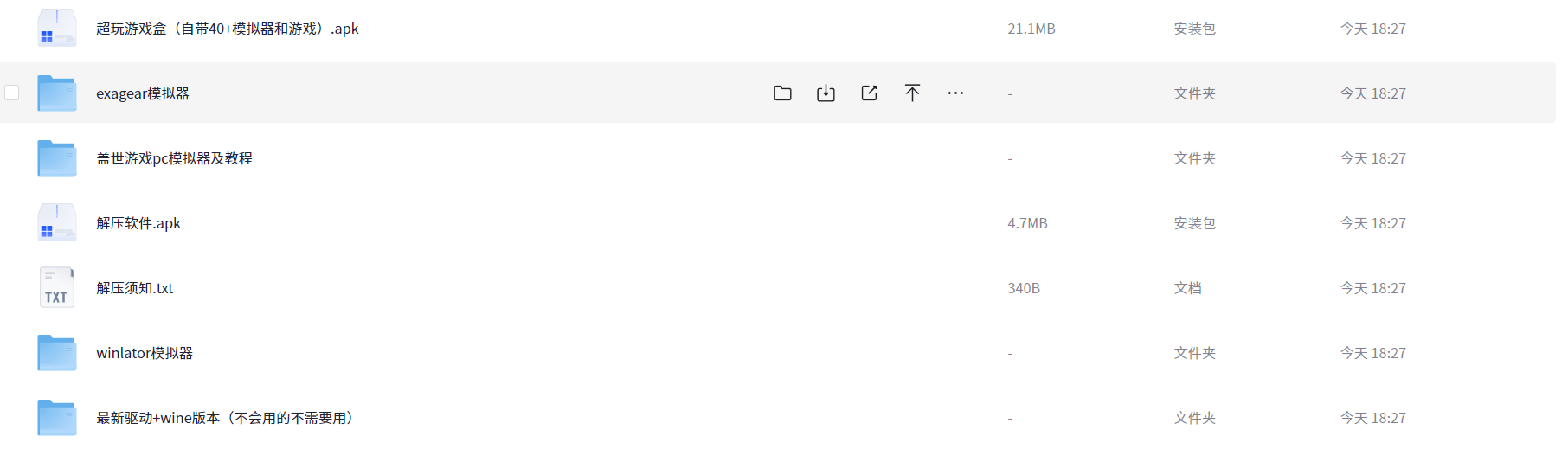Click the folder action icon on the exagear模拟器 row
This screenshot has width=1568, height=475.
(x=782, y=93)
